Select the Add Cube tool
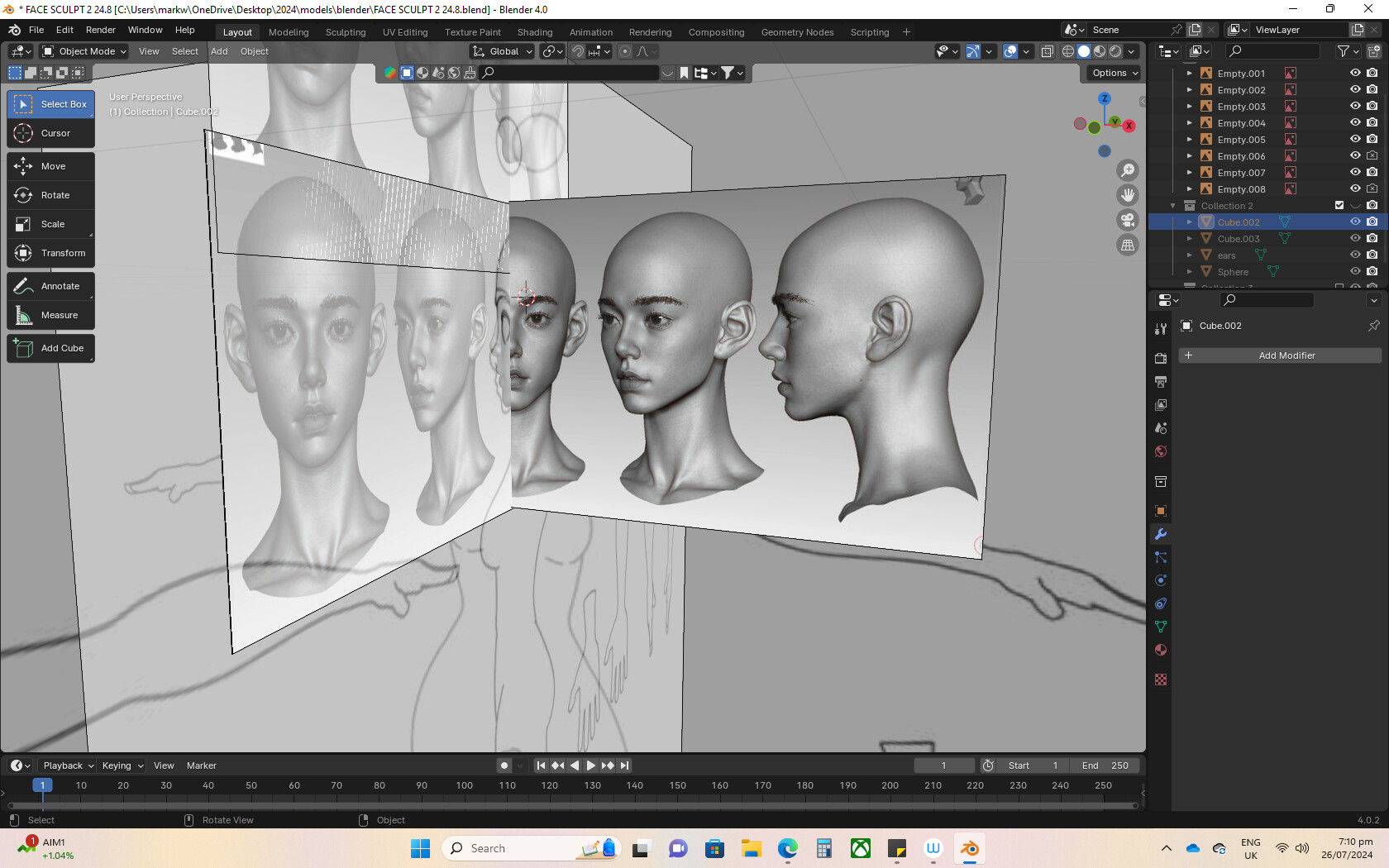This screenshot has height=868, width=1389. [x=51, y=348]
